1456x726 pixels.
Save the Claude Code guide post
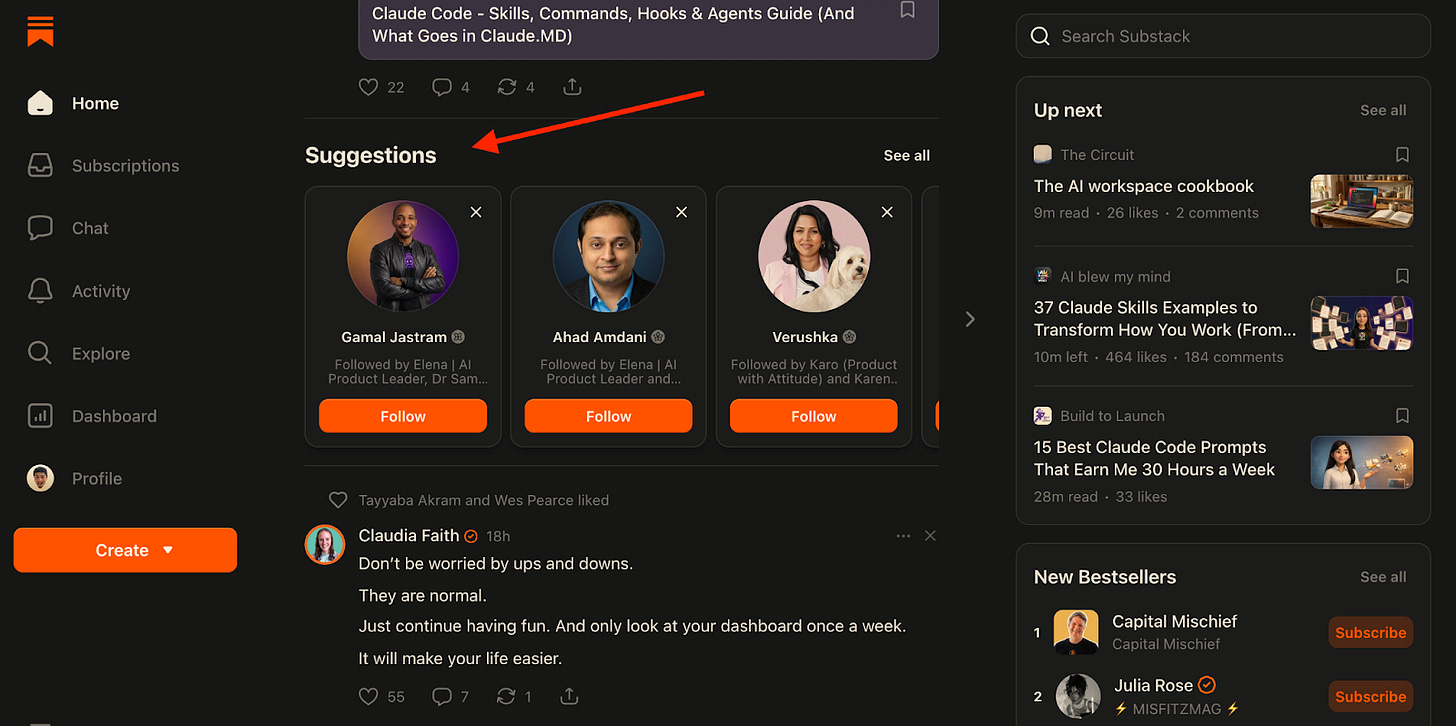(907, 10)
